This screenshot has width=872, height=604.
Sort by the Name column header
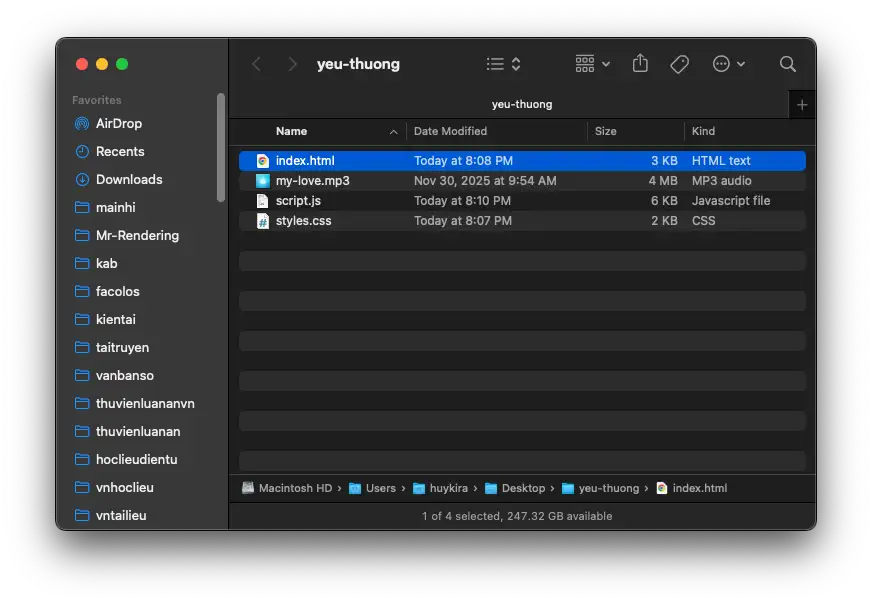tap(291, 132)
